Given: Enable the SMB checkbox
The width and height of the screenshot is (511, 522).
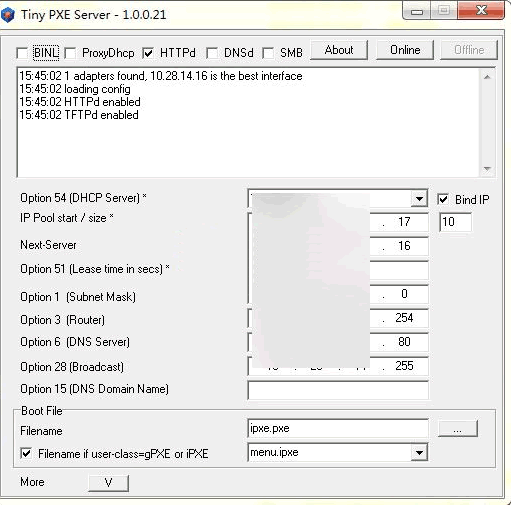Looking at the screenshot, I should pos(268,53).
